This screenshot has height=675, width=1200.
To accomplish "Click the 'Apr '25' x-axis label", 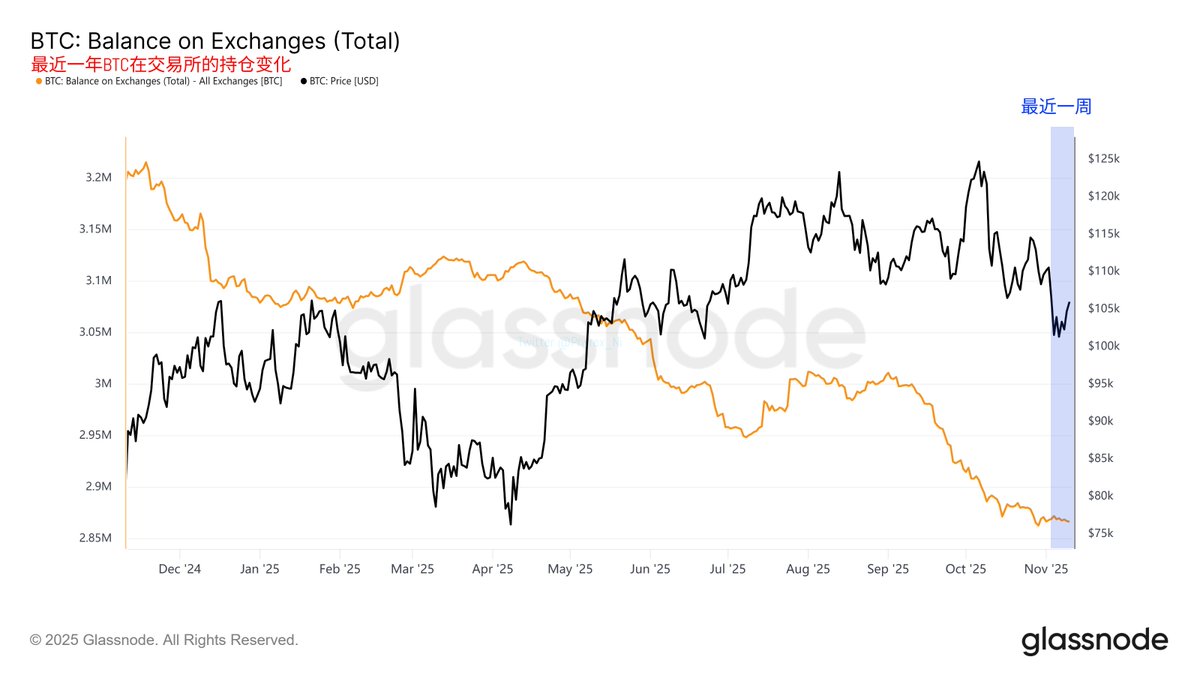I will click(492, 569).
